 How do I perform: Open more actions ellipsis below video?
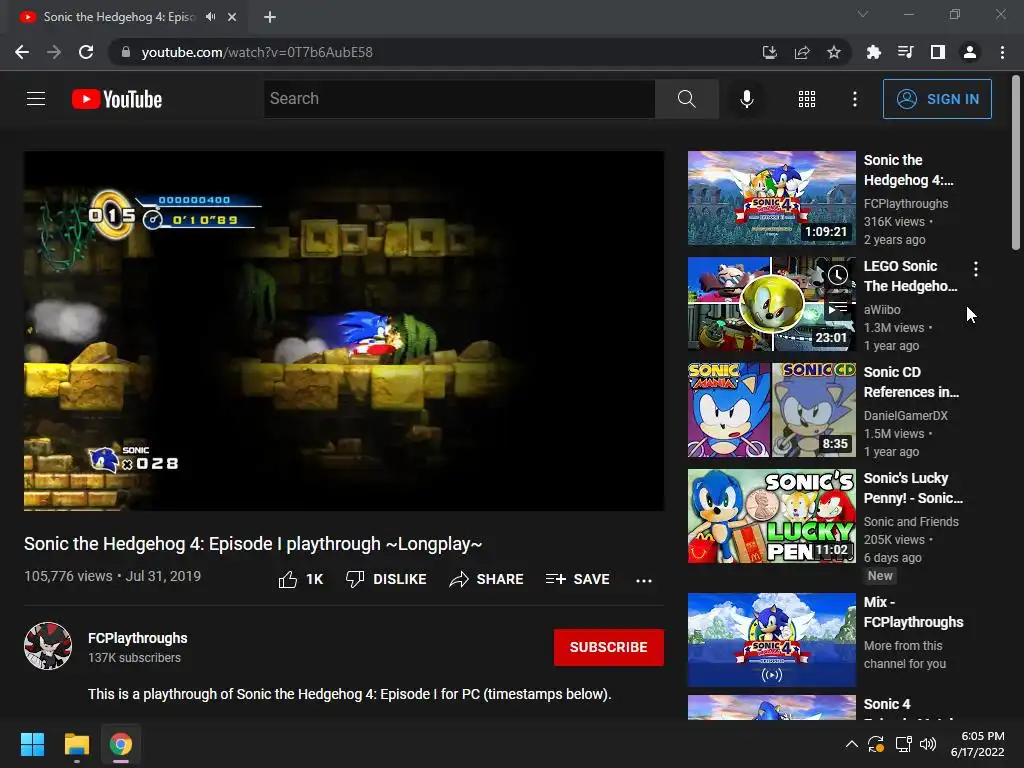tap(644, 580)
